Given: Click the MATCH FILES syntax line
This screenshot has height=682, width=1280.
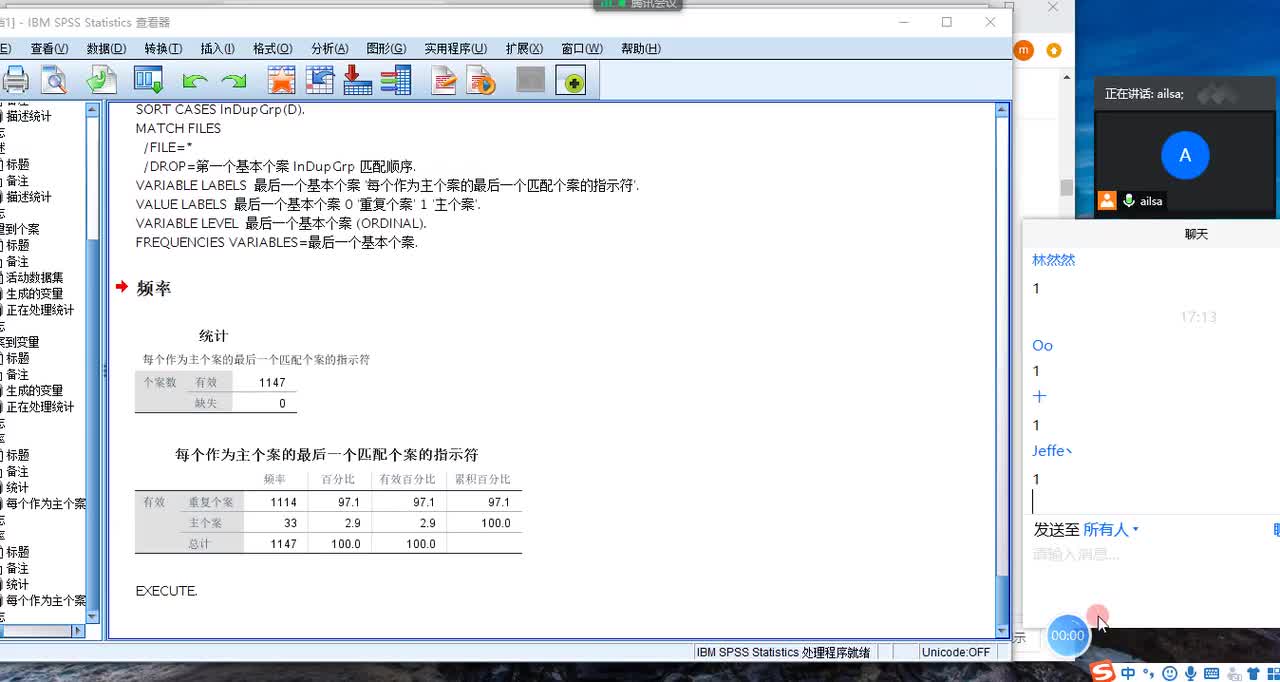Looking at the screenshot, I should [178, 128].
